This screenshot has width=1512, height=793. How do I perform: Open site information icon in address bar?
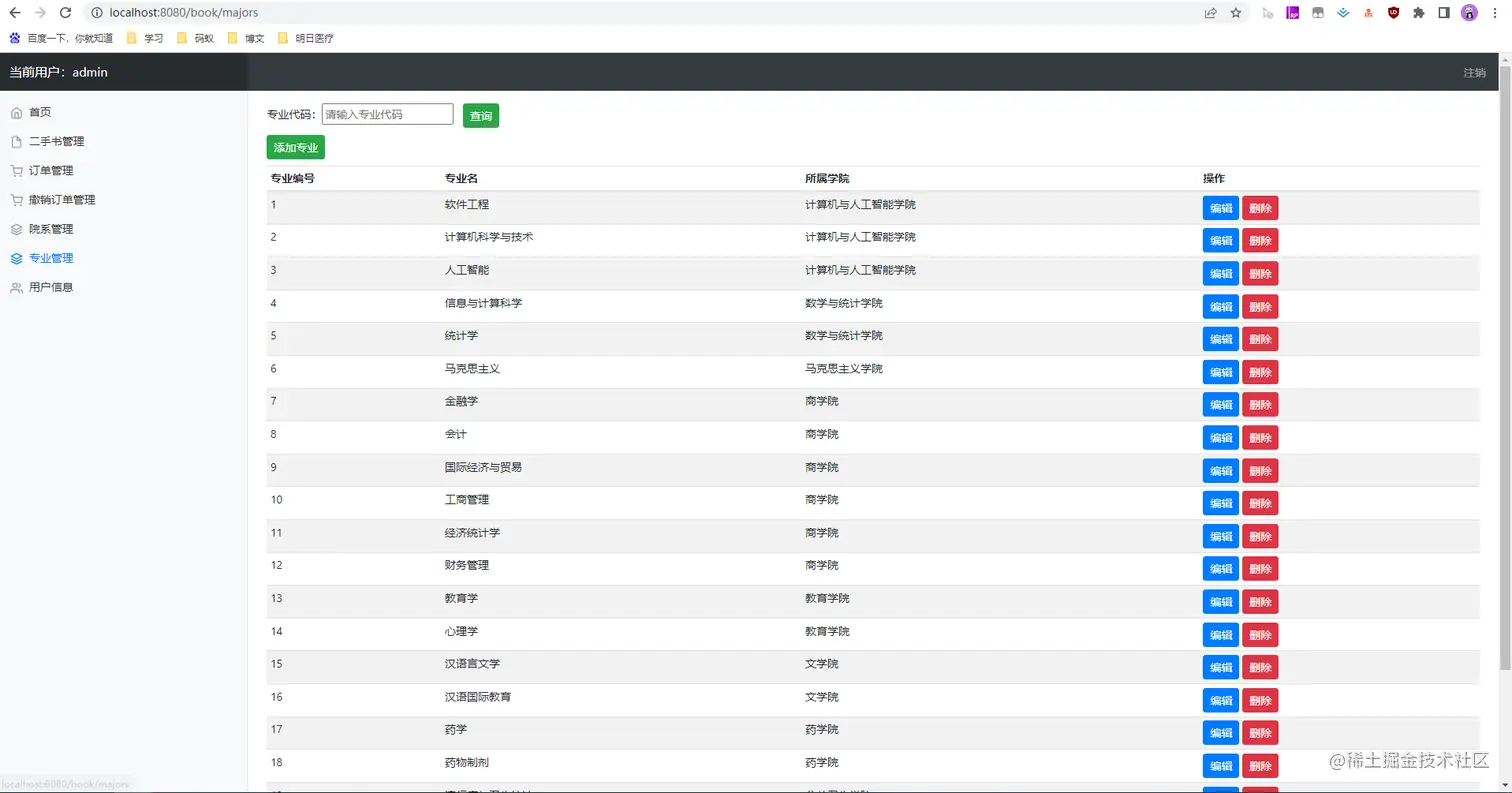point(96,13)
